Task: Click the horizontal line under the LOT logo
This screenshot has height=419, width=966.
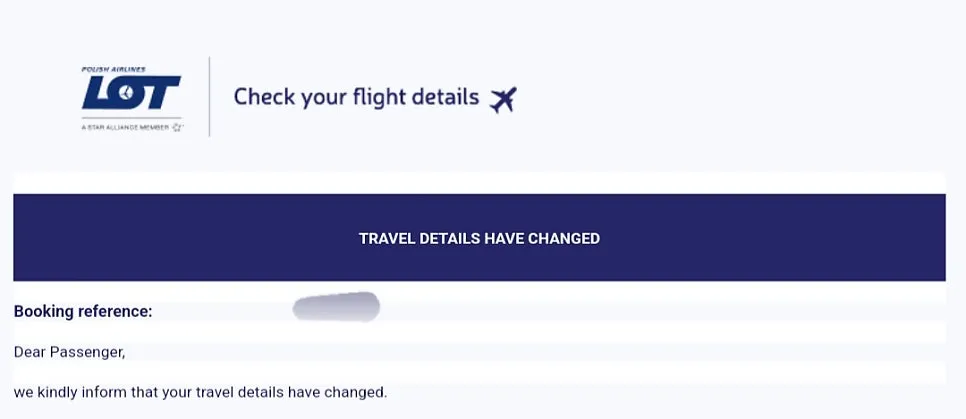Action: coord(131,117)
